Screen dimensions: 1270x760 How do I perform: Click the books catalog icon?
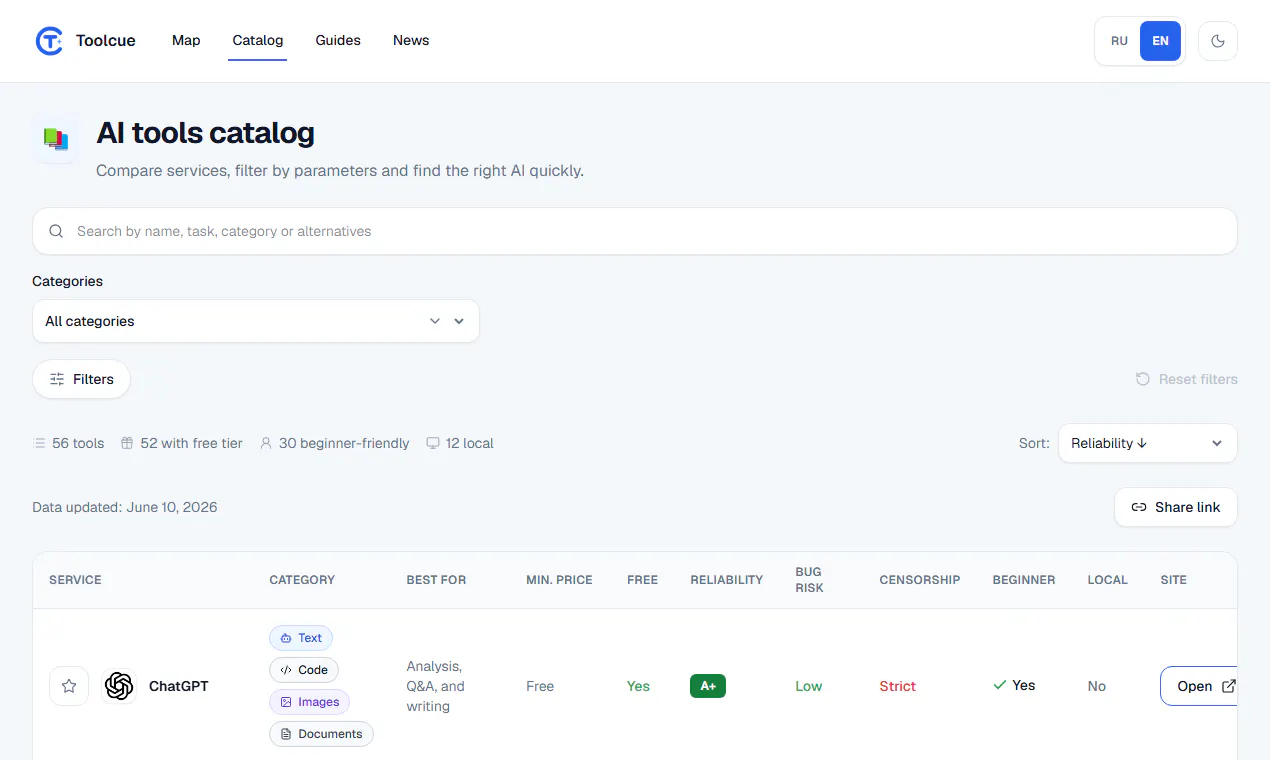56,139
